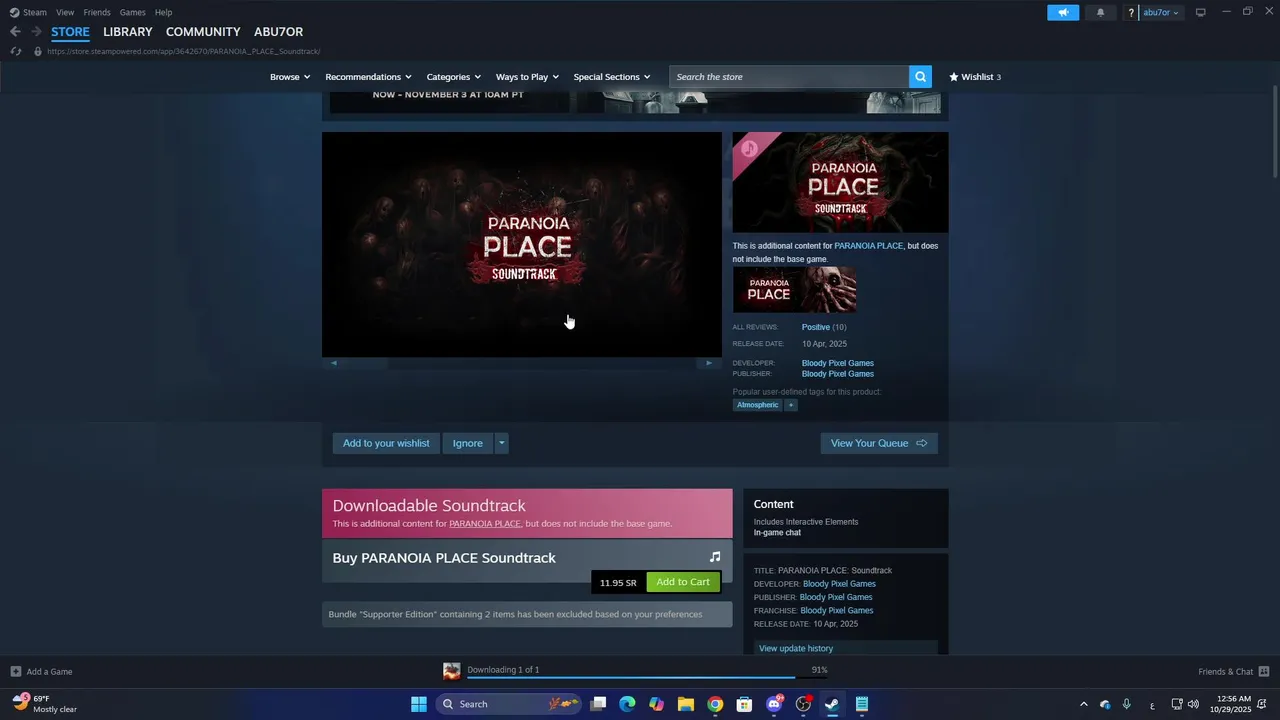Show hidden system tray icons
Viewport: 1280px width, 720px height.
pyautogui.click(x=1083, y=704)
